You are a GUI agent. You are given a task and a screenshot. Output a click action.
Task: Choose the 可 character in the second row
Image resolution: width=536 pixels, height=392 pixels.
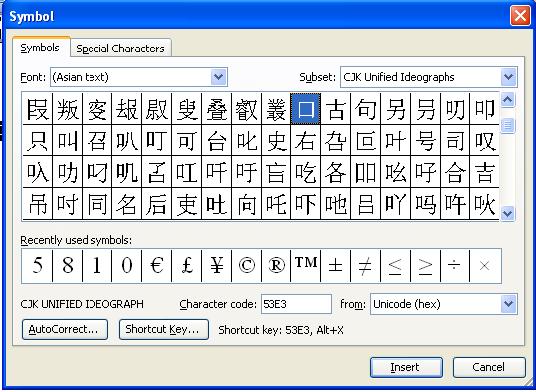click(x=187, y=140)
